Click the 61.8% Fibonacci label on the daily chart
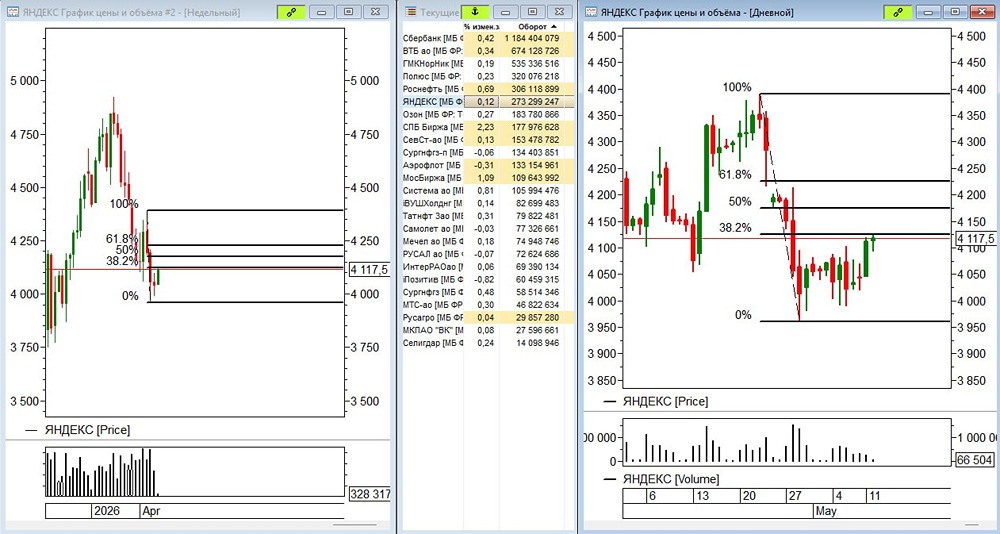1000x534 pixels. coord(735,175)
